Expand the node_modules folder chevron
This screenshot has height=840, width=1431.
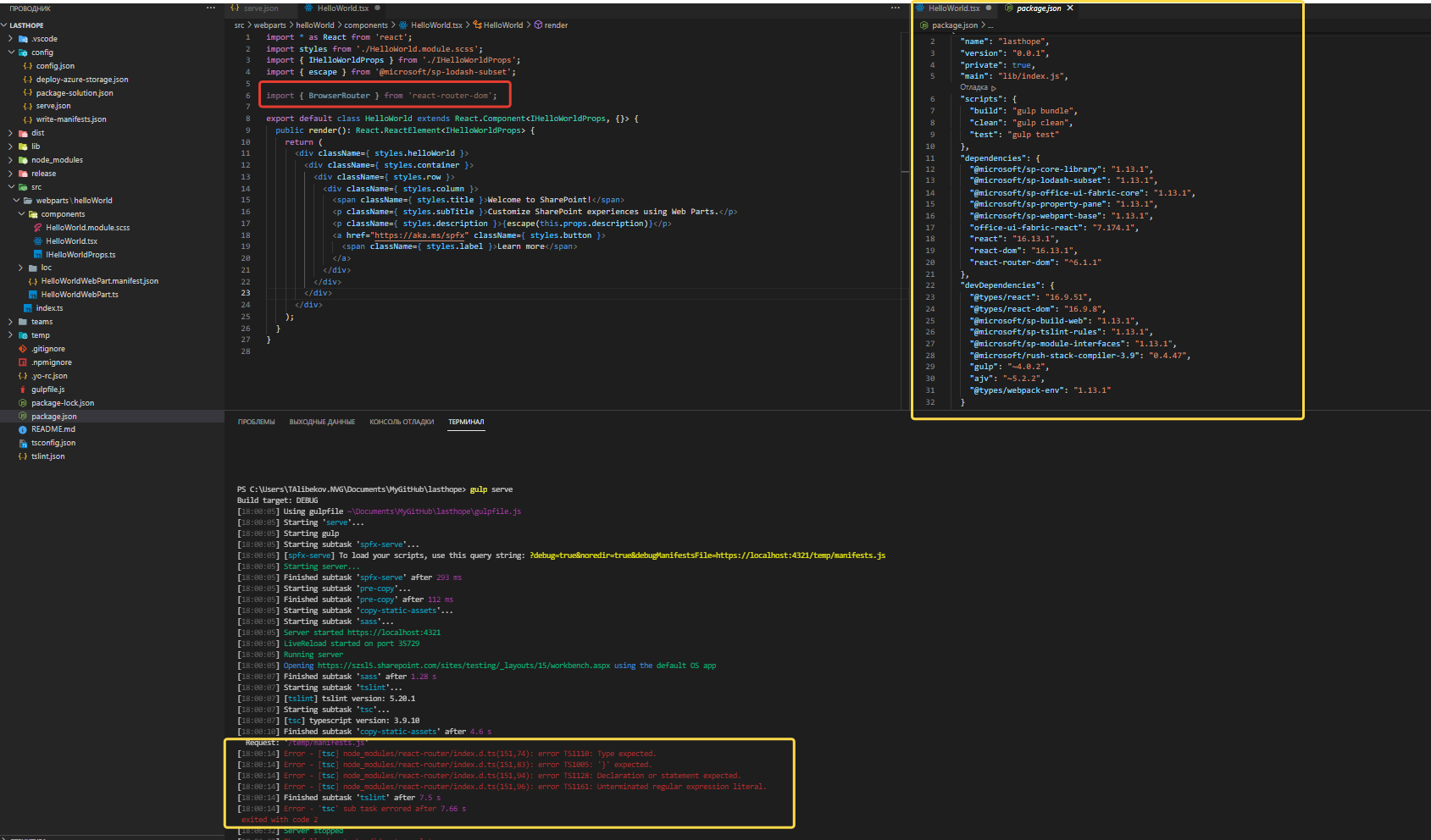click(x=10, y=160)
